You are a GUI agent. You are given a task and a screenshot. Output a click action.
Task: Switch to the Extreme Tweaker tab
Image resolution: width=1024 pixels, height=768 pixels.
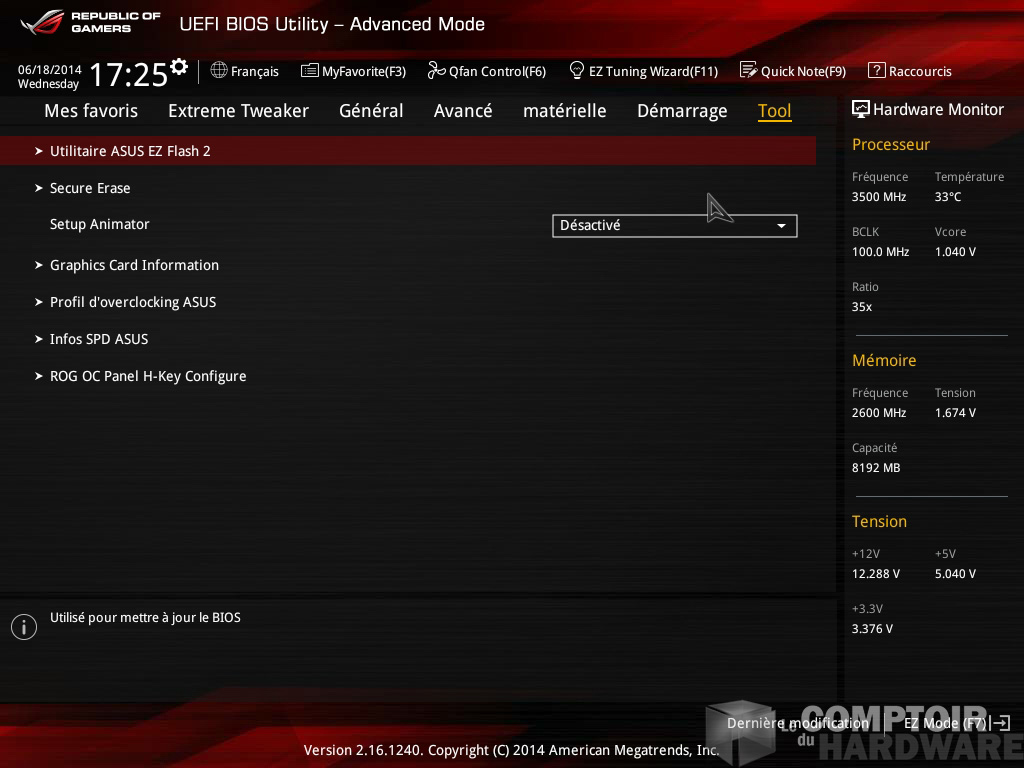(238, 111)
